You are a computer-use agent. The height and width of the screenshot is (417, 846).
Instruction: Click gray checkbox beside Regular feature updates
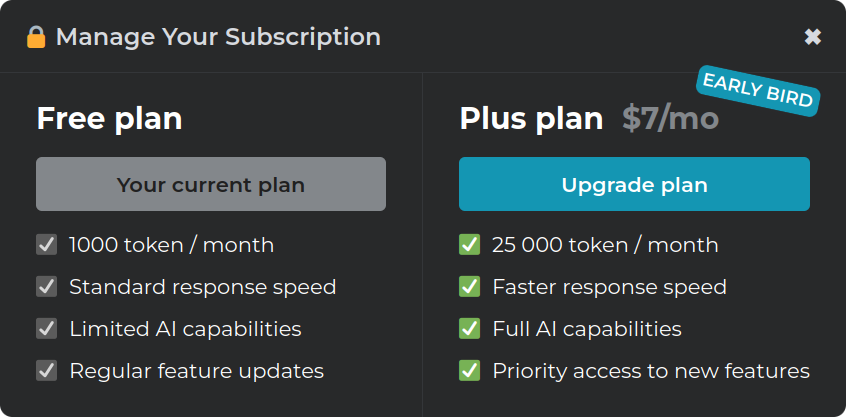(46, 371)
